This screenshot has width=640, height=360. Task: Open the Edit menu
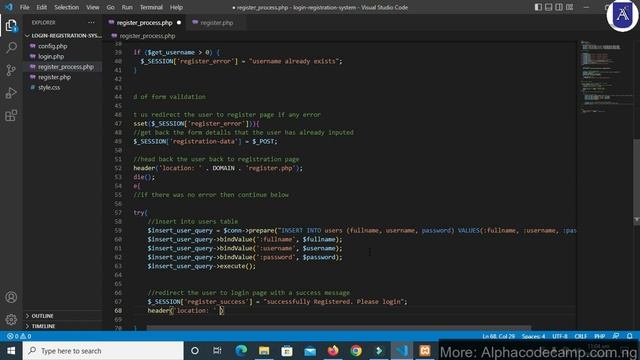pyautogui.click(x=42, y=7)
